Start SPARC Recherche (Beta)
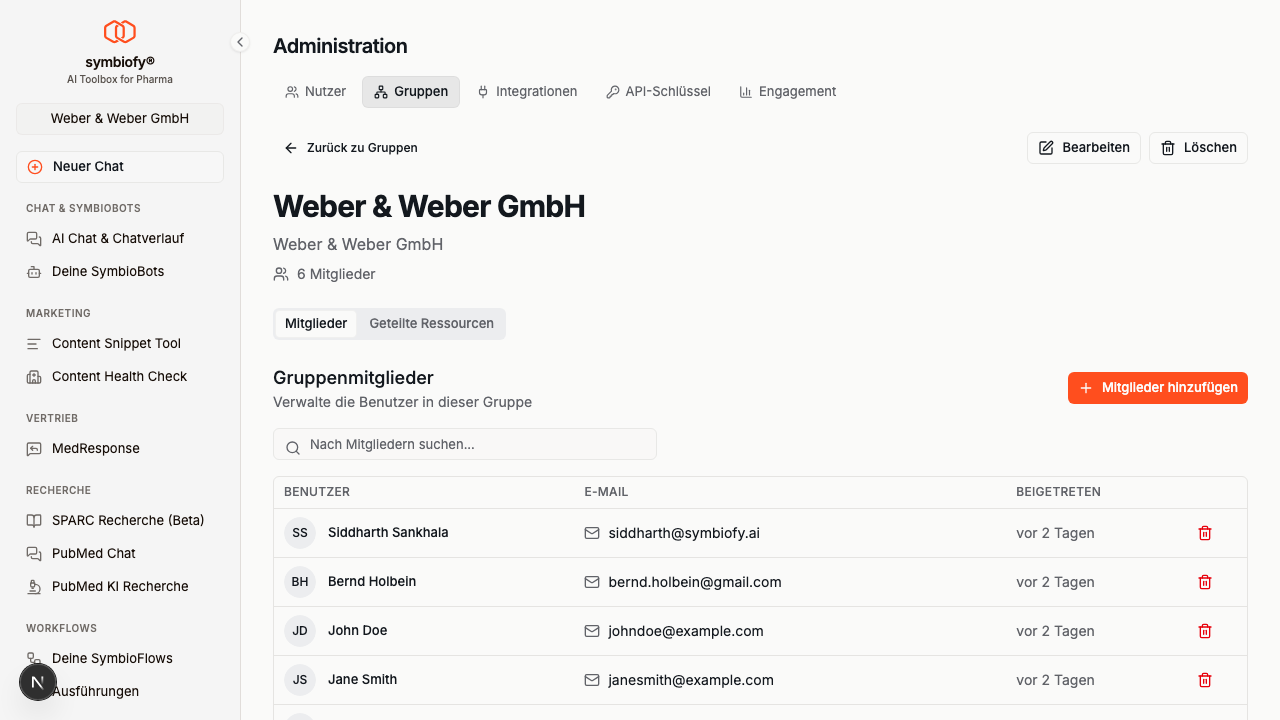 click(126, 520)
